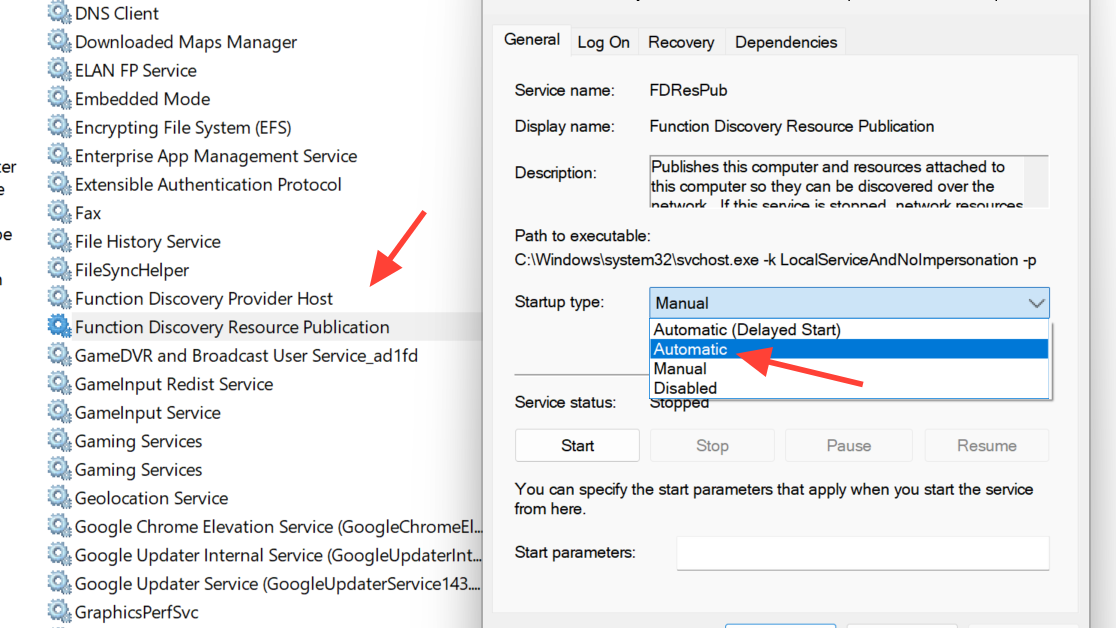Choose Manual in the startup type list
Screen dimensions: 1116x628
tap(681, 369)
